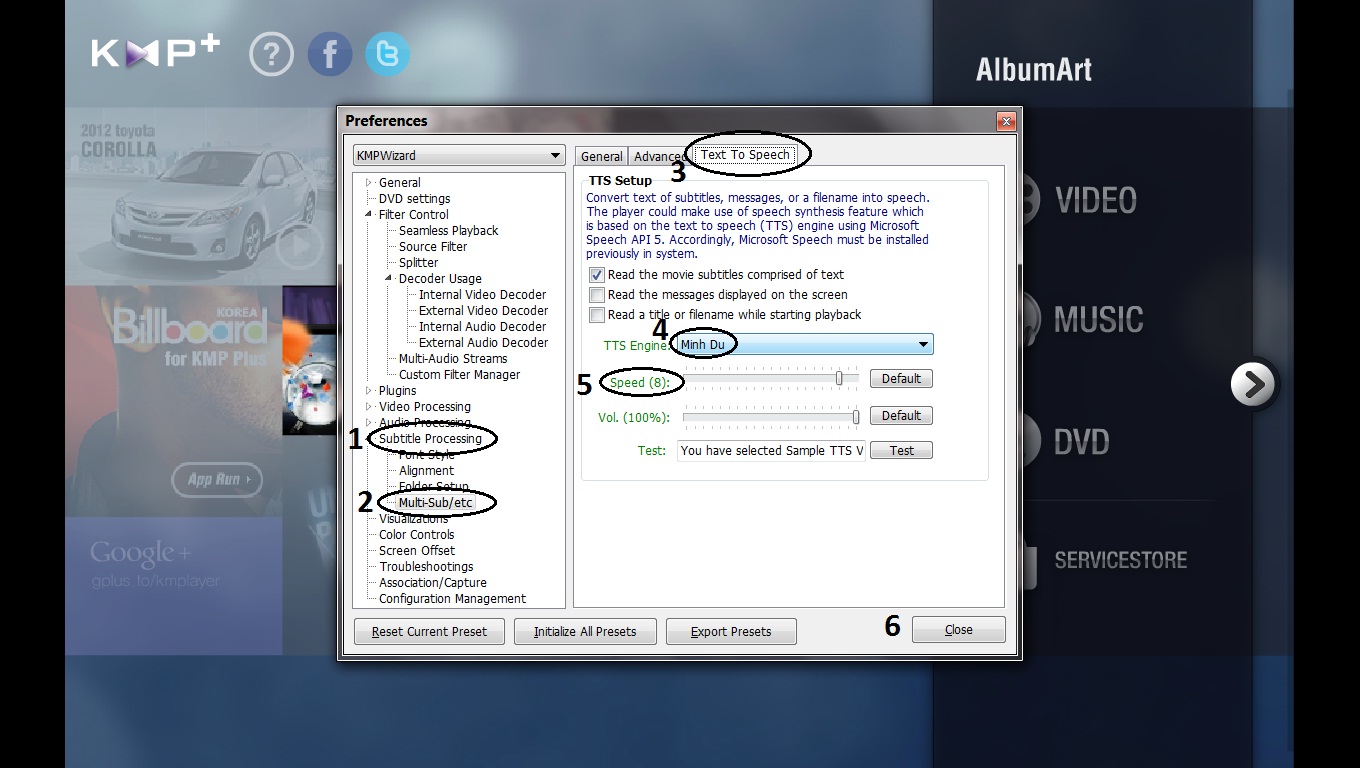Select Multi-Audio Streams tree item
This screenshot has height=768, width=1360.
(453, 359)
